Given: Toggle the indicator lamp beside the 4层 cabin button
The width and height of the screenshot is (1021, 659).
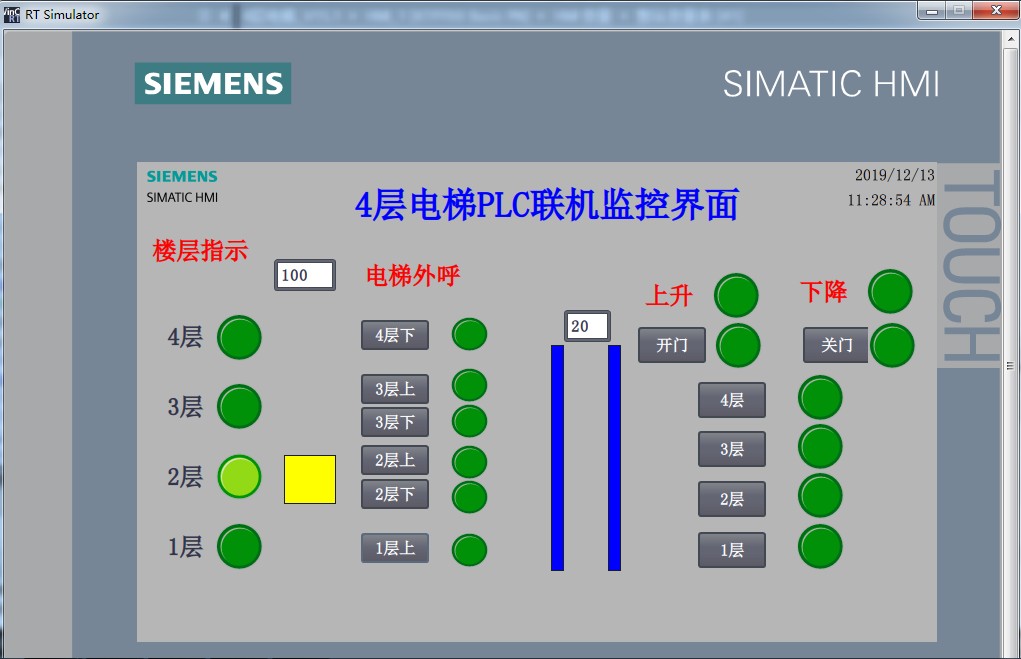Looking at the screenshot, I should pos(819,397).
